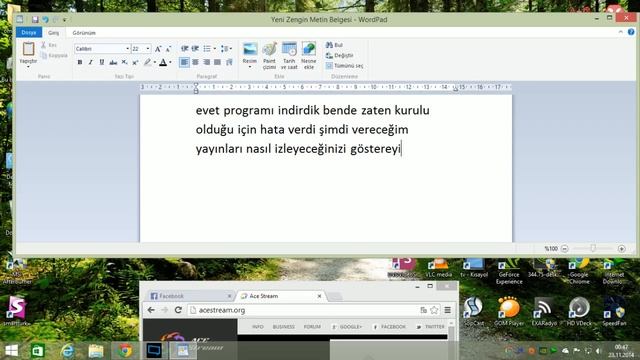
Task: Open Chrome hamburger menu
Action: pos(448,310)
